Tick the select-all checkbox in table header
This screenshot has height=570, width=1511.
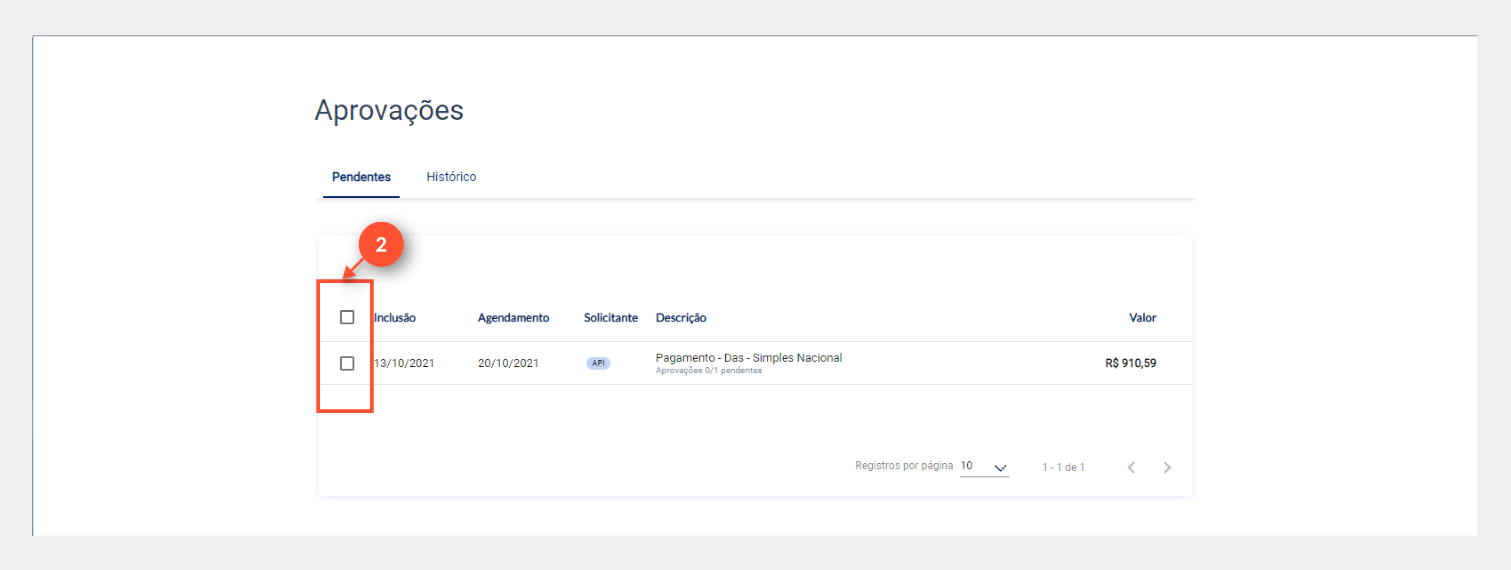tap(347, 317)
